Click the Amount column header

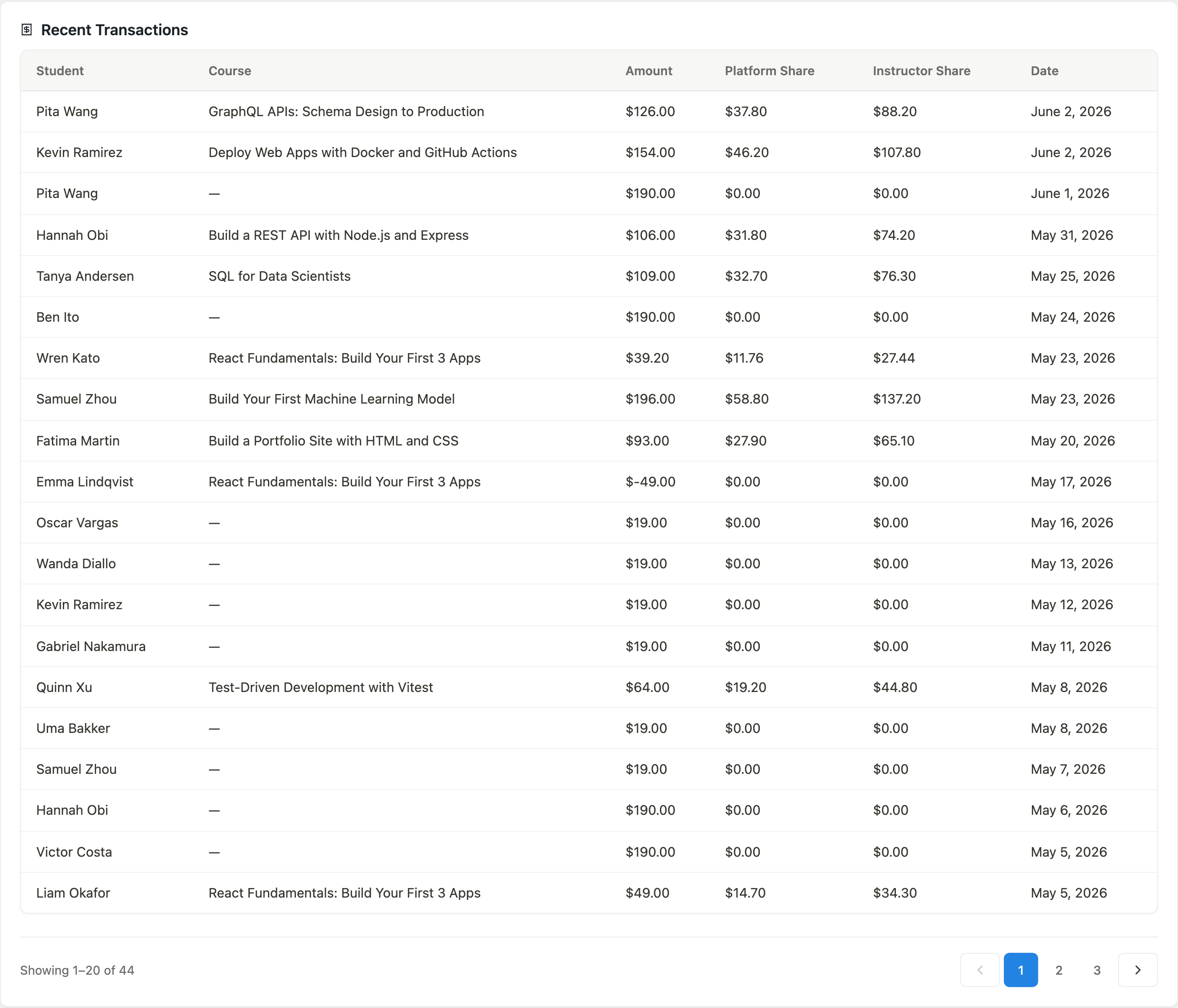tap(648, 70)
